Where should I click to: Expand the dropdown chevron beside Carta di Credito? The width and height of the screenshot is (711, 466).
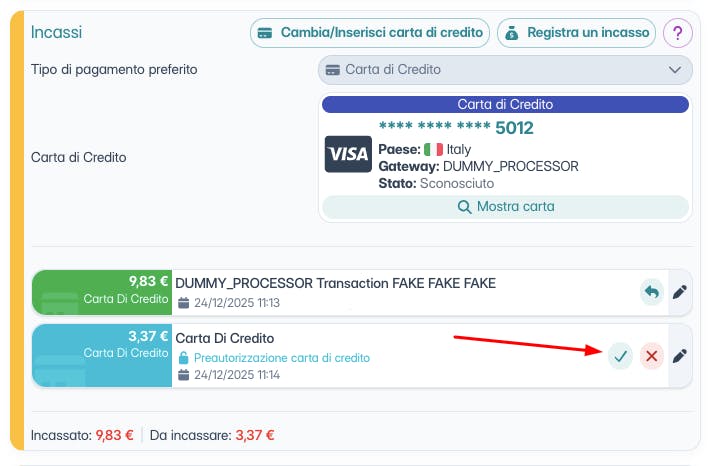[x=673, y=70]
